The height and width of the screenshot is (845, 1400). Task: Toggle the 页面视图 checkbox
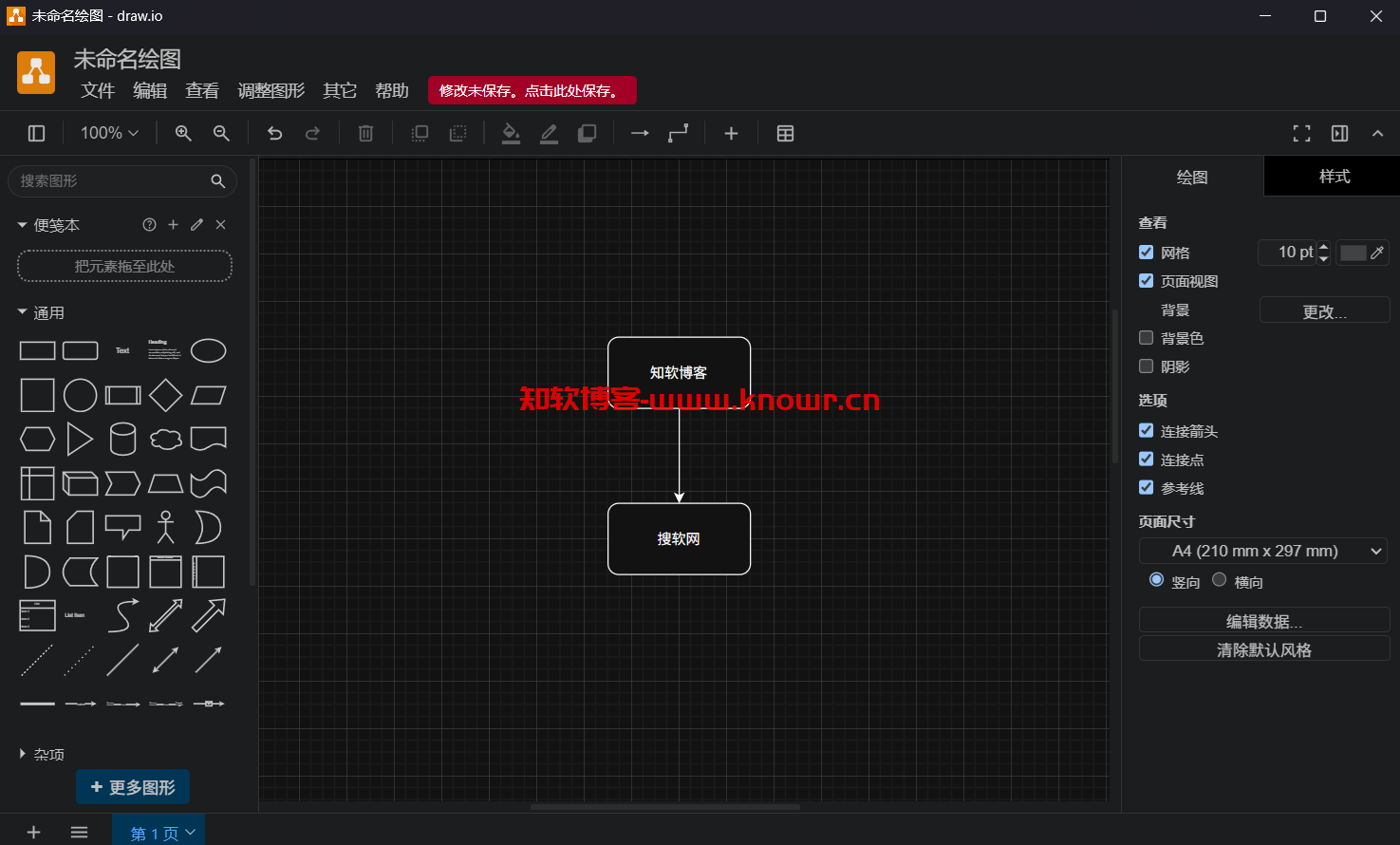pyautogui.click(x=1146, y=281)
